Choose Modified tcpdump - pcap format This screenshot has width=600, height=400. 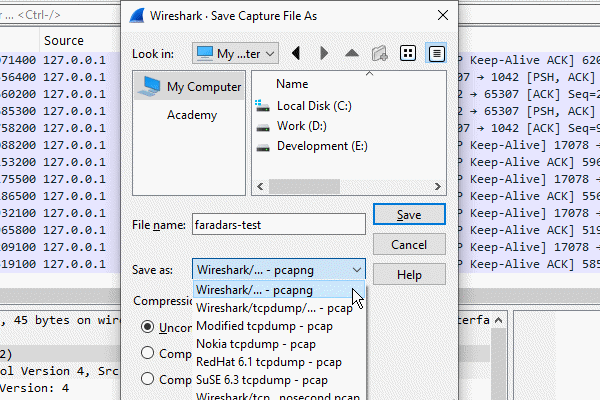pyautogui.click(x=279, y=326)
